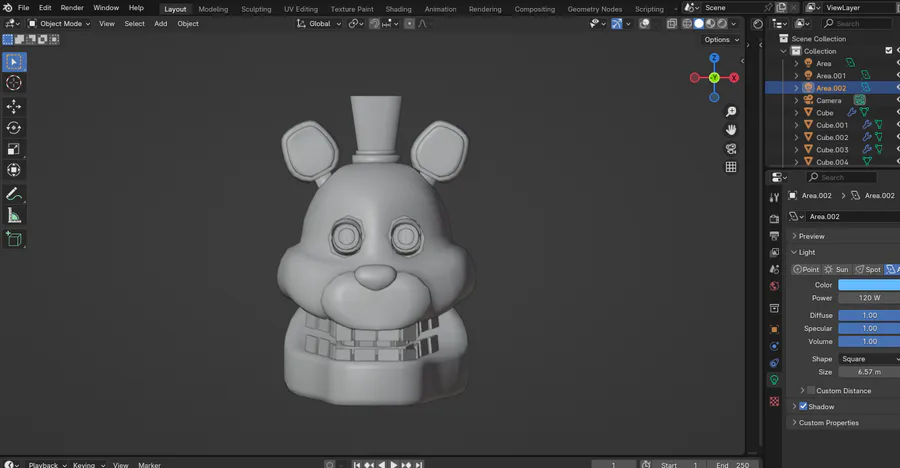Toggle viewport gizmos display
900x468 pixels.
[x=616, y=24]
